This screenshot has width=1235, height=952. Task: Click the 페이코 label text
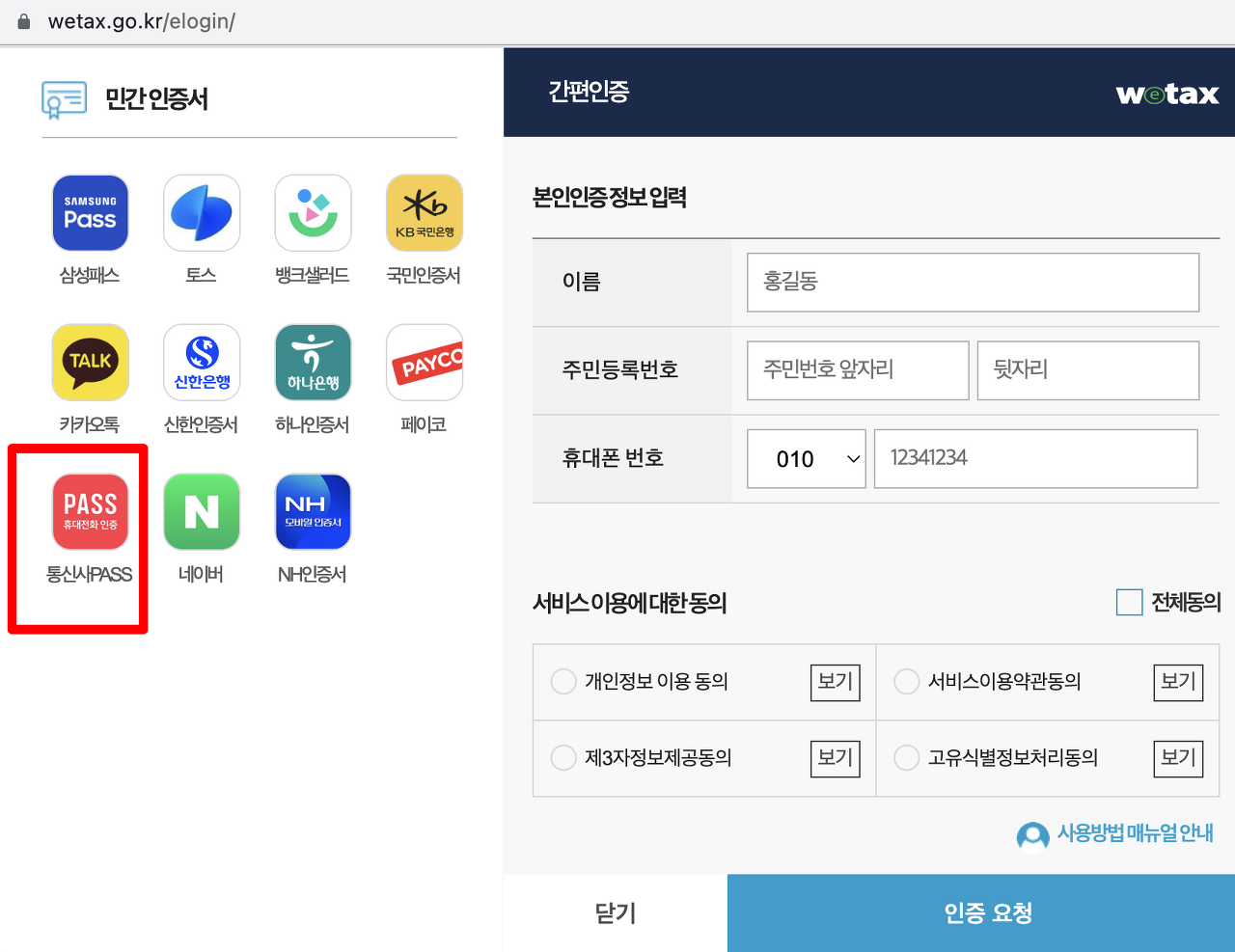424,425
